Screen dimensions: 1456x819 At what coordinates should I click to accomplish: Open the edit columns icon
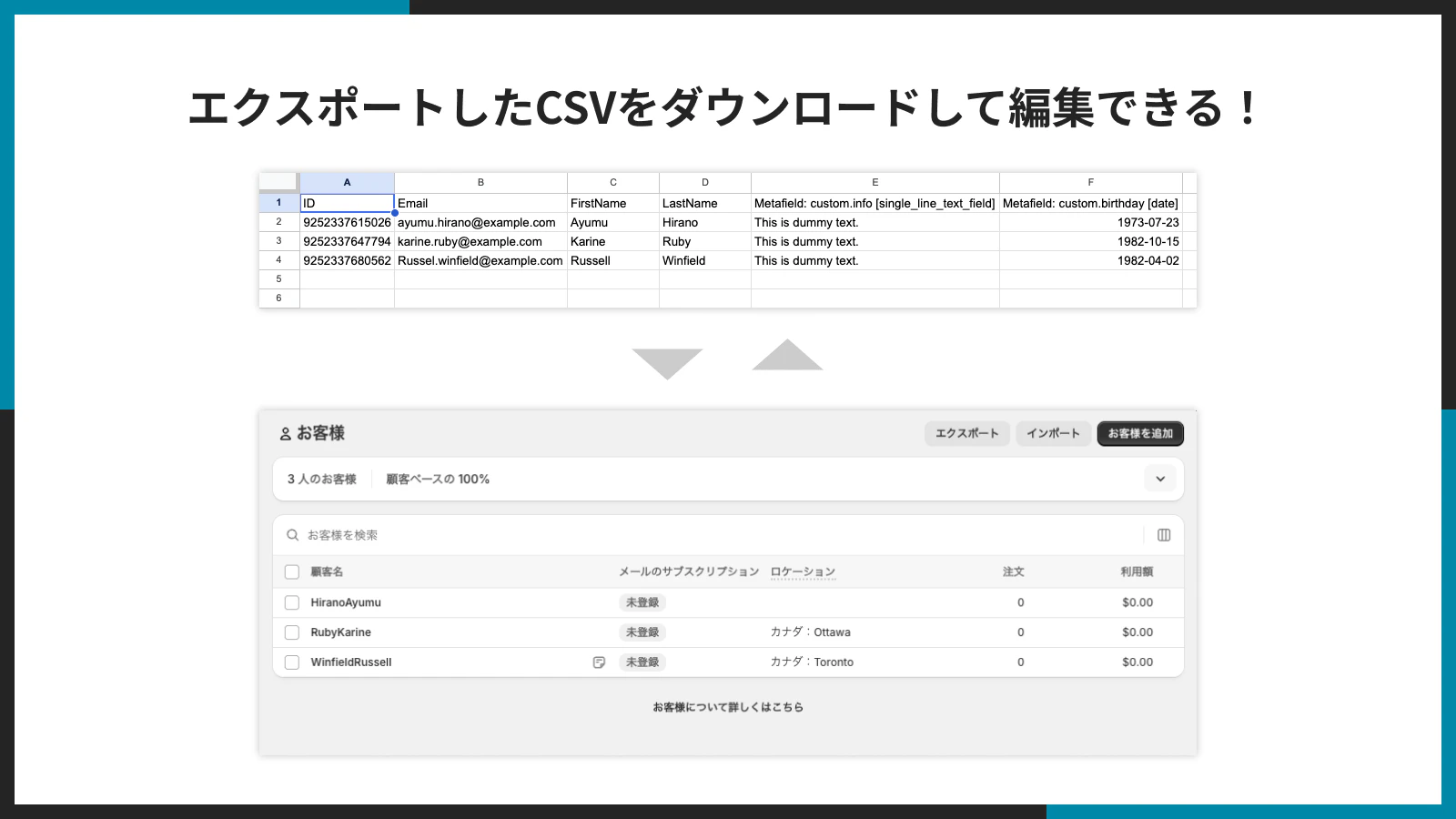point(1164,535)
